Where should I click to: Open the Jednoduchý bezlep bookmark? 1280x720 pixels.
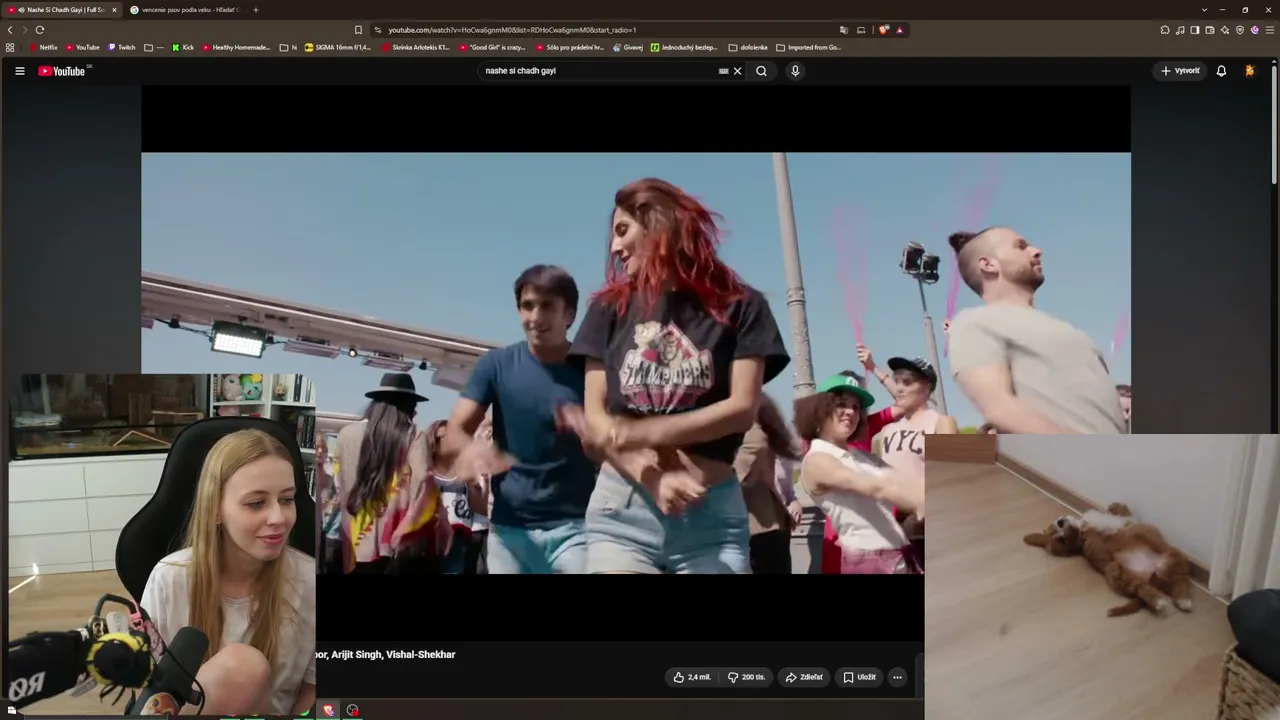tap(684, 47)
